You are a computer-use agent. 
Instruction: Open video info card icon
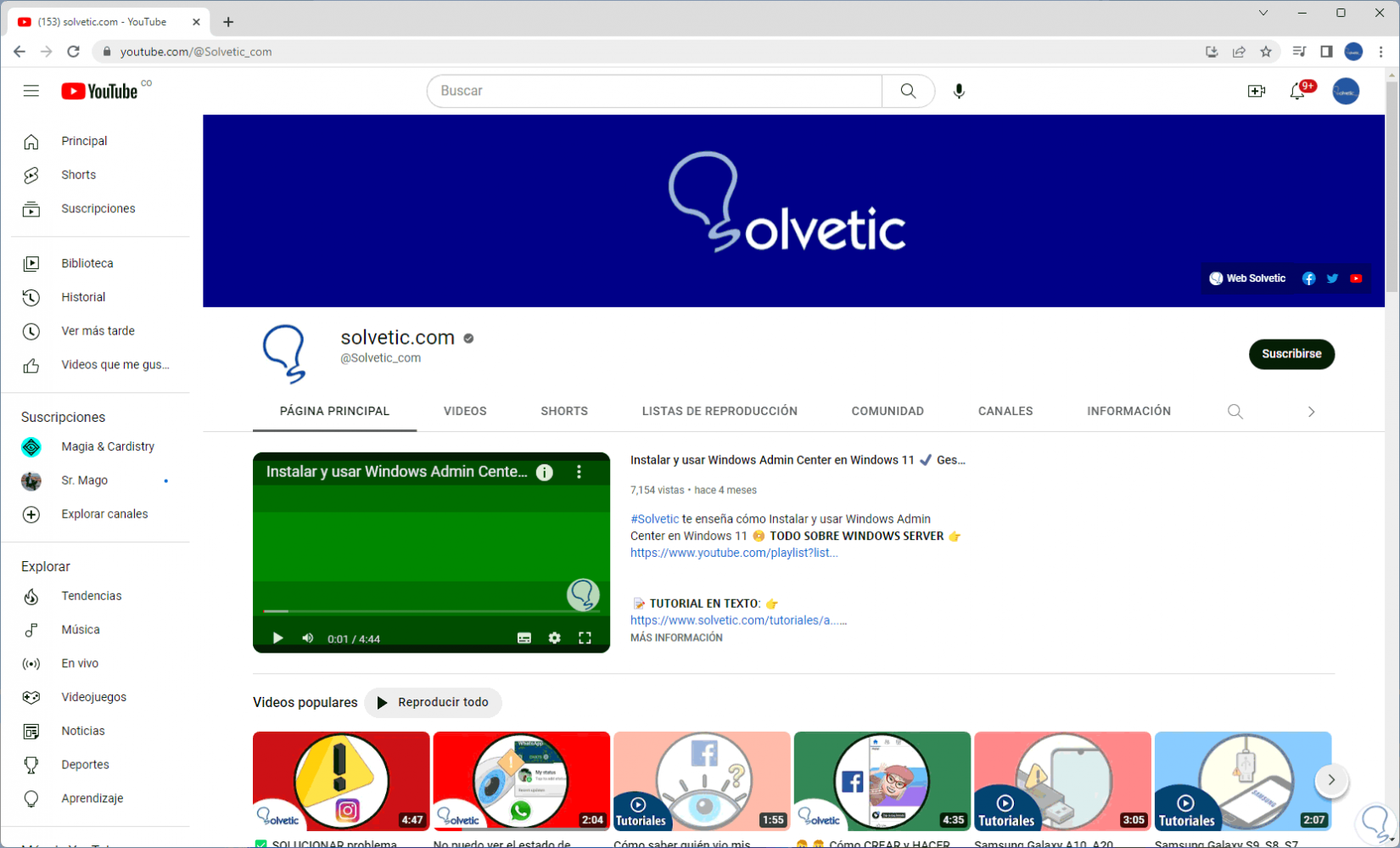[x=545, y=472]
